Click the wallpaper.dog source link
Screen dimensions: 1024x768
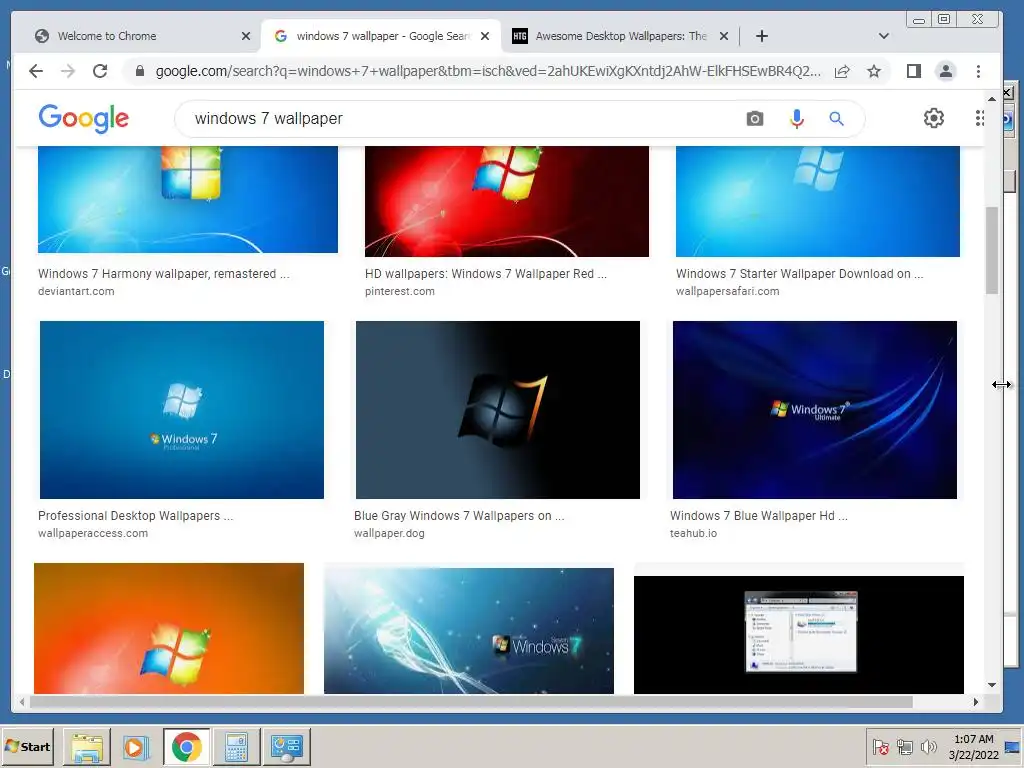click(x=389, y=533)
